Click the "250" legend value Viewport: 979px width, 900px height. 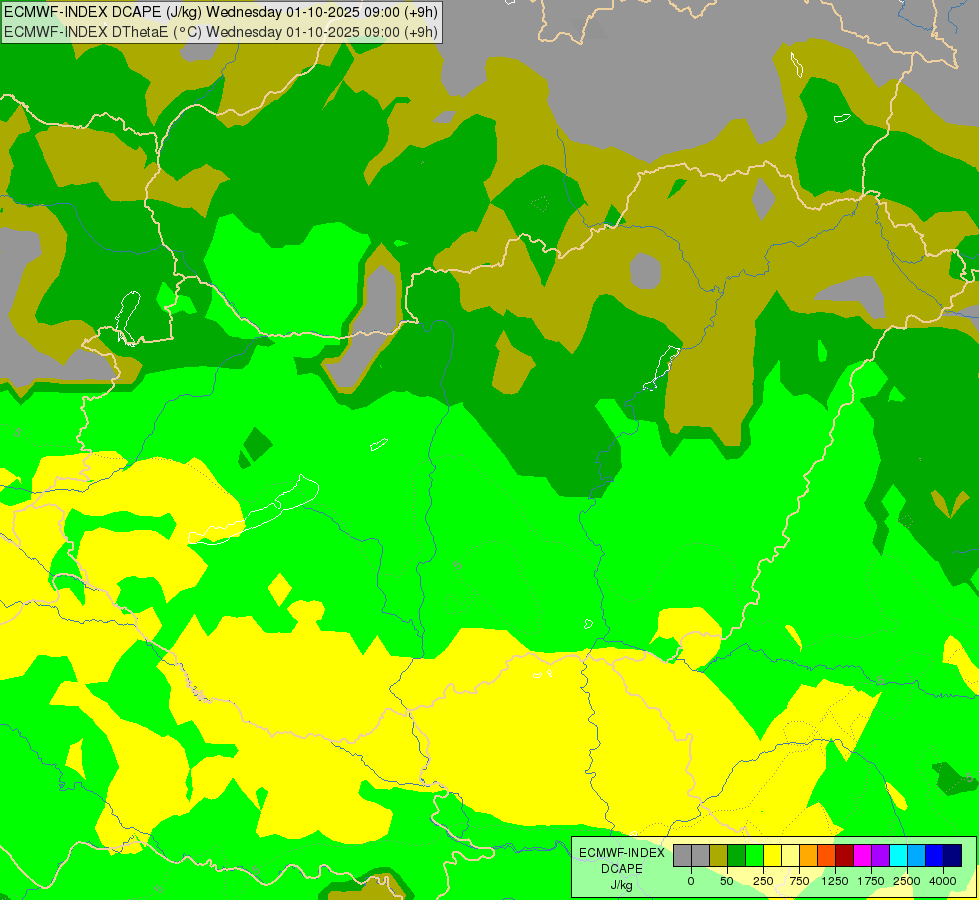point(763,881)
